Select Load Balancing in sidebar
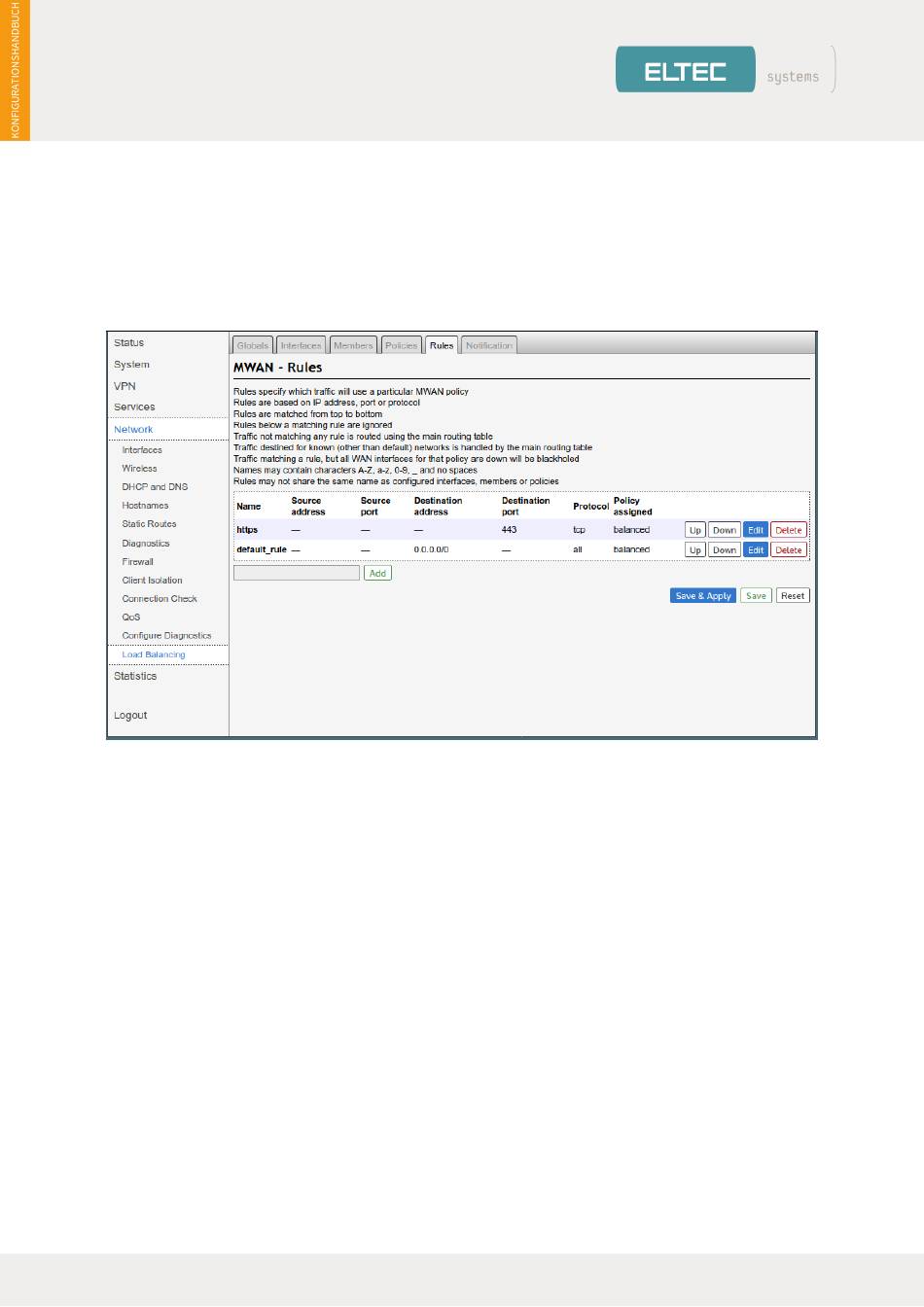Image resolution: width=924 pixels, height=1307 pixels. click(153, 654)
